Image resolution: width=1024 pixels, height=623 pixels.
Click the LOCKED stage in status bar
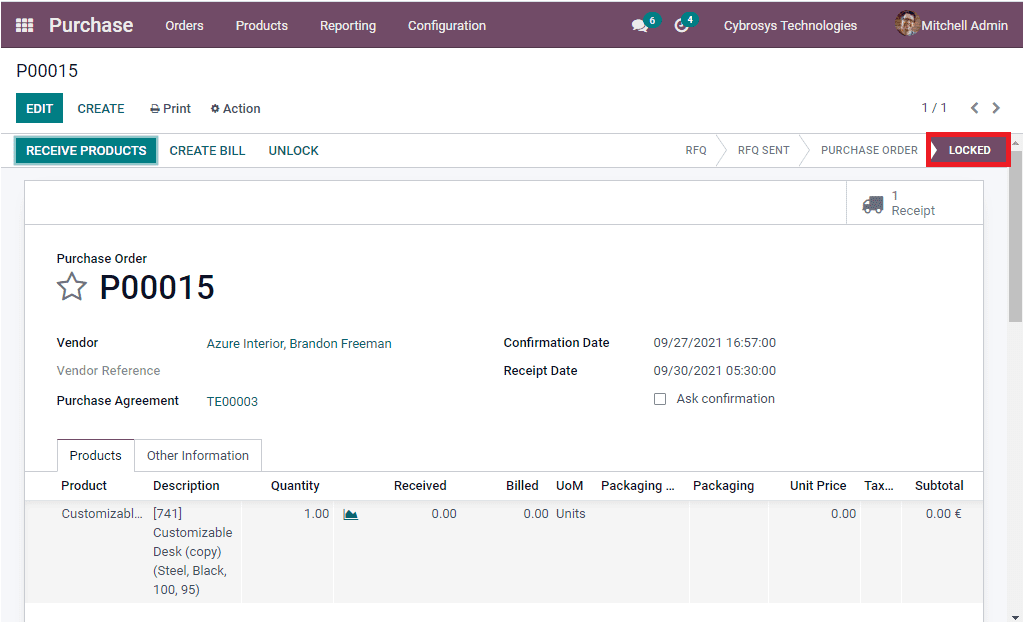point(967,149)
